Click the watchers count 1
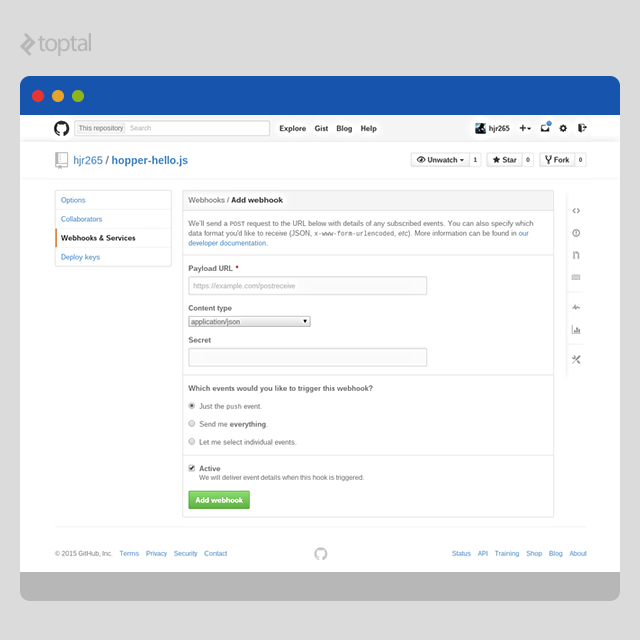The height and width of the screenshot is (640, 640). tap(475, 160)
